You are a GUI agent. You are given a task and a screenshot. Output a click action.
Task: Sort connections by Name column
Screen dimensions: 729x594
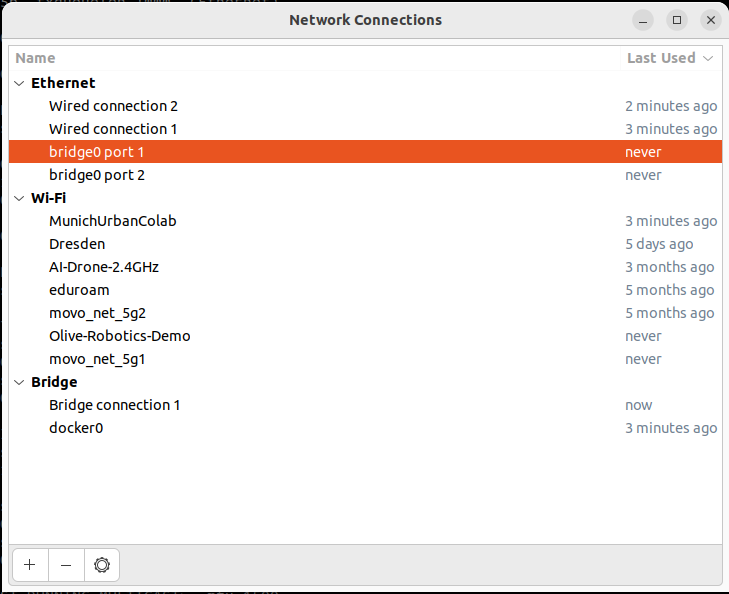click(x=36, y=58)
